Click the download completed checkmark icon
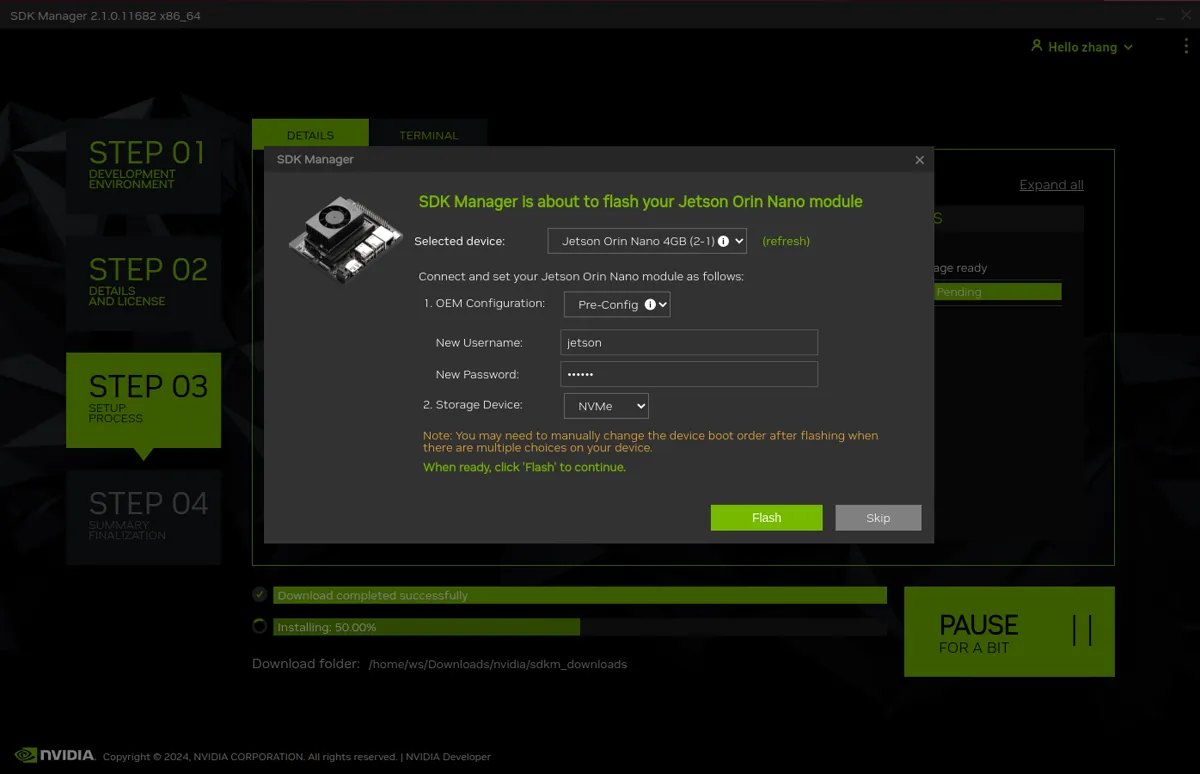 pos(260,595)
